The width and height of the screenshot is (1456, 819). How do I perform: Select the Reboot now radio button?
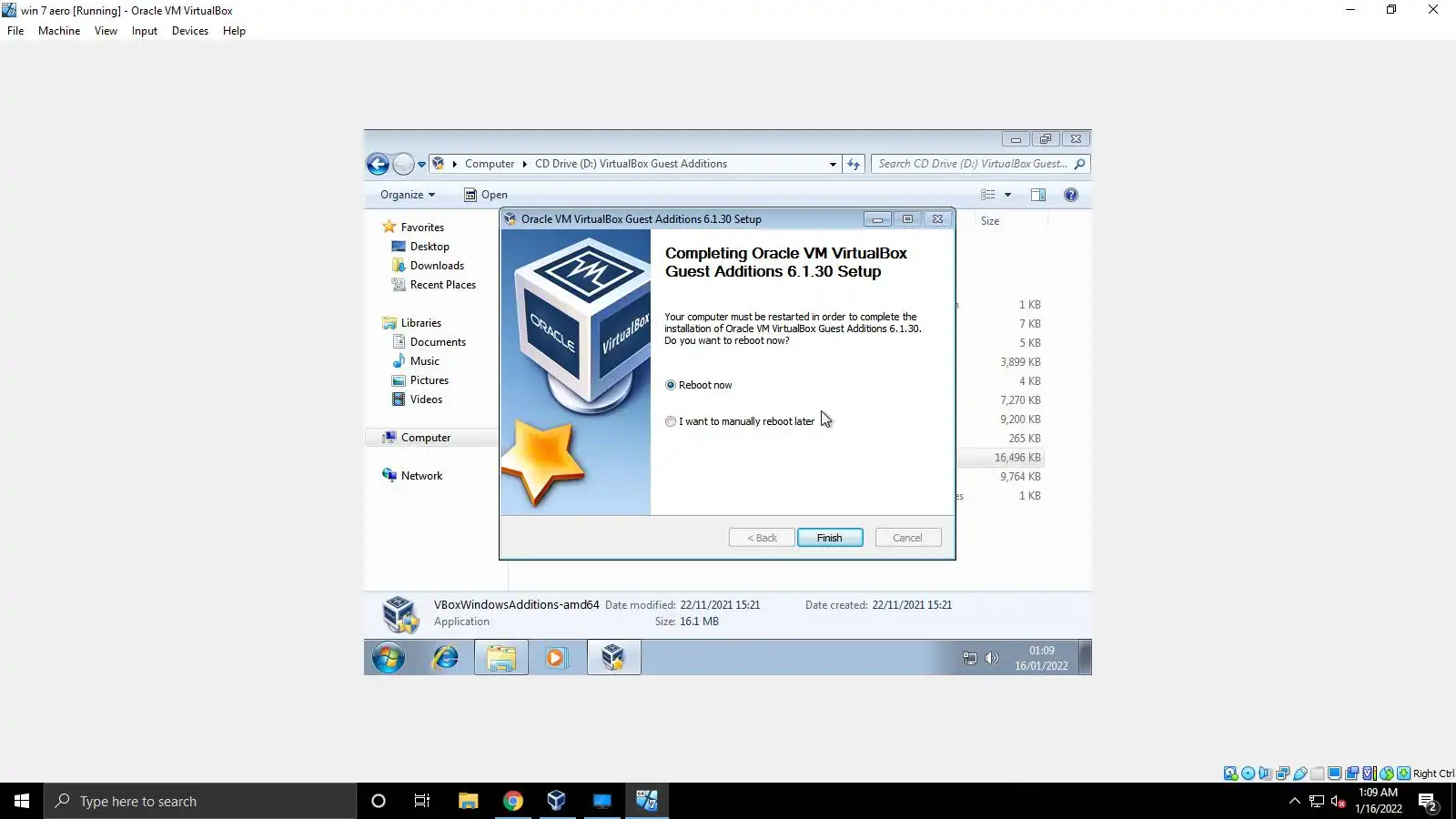click(x=671, y=385)
